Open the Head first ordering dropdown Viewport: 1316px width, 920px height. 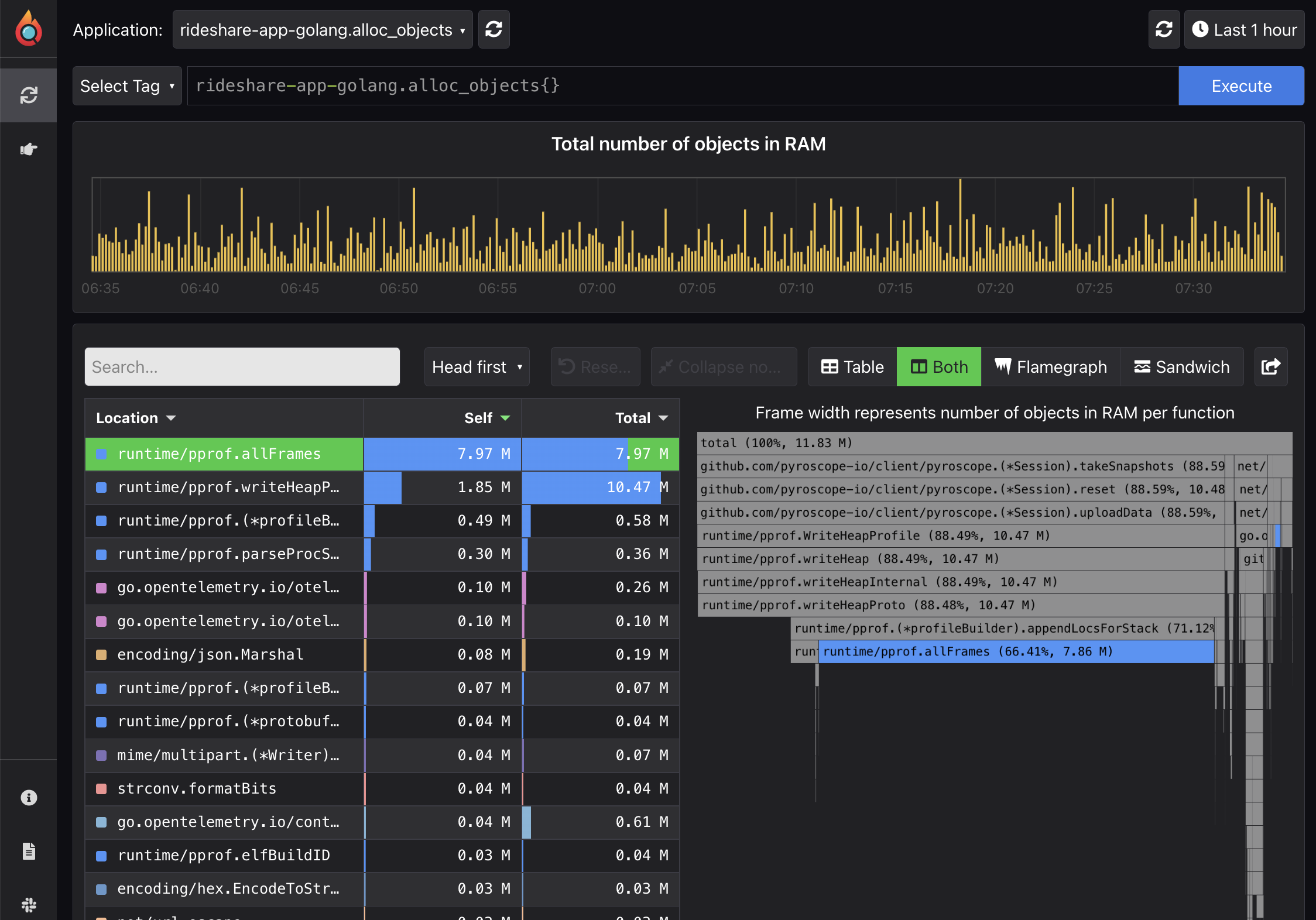(476, 367)
